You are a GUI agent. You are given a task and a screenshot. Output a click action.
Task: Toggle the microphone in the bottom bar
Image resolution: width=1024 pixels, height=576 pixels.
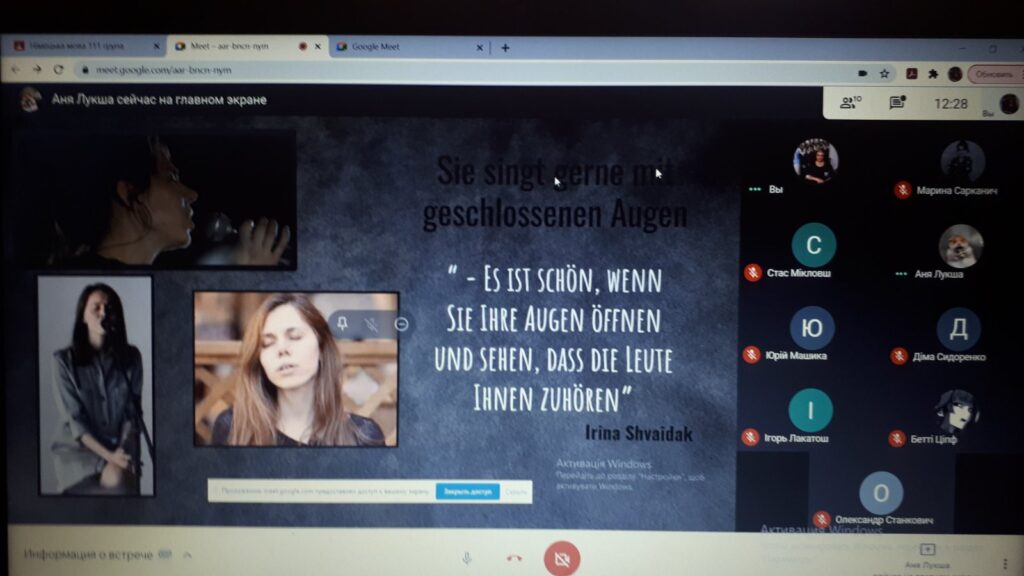coord(466,557)
